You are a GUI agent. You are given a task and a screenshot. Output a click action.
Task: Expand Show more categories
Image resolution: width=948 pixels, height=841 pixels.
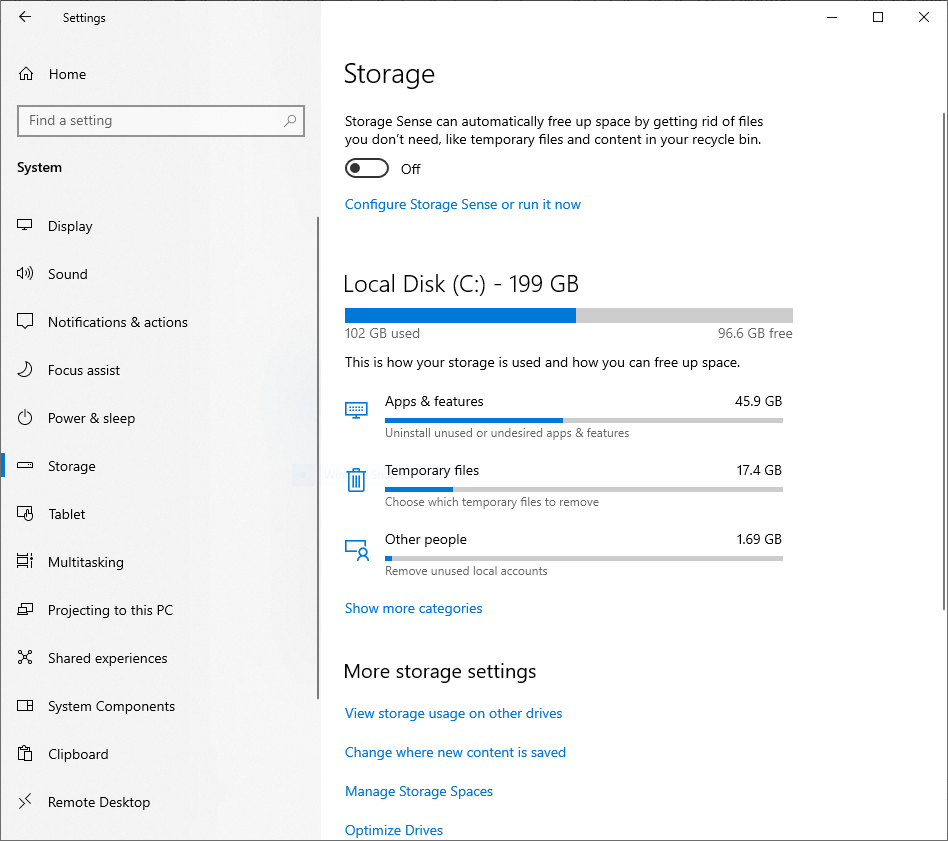point(413,608)
